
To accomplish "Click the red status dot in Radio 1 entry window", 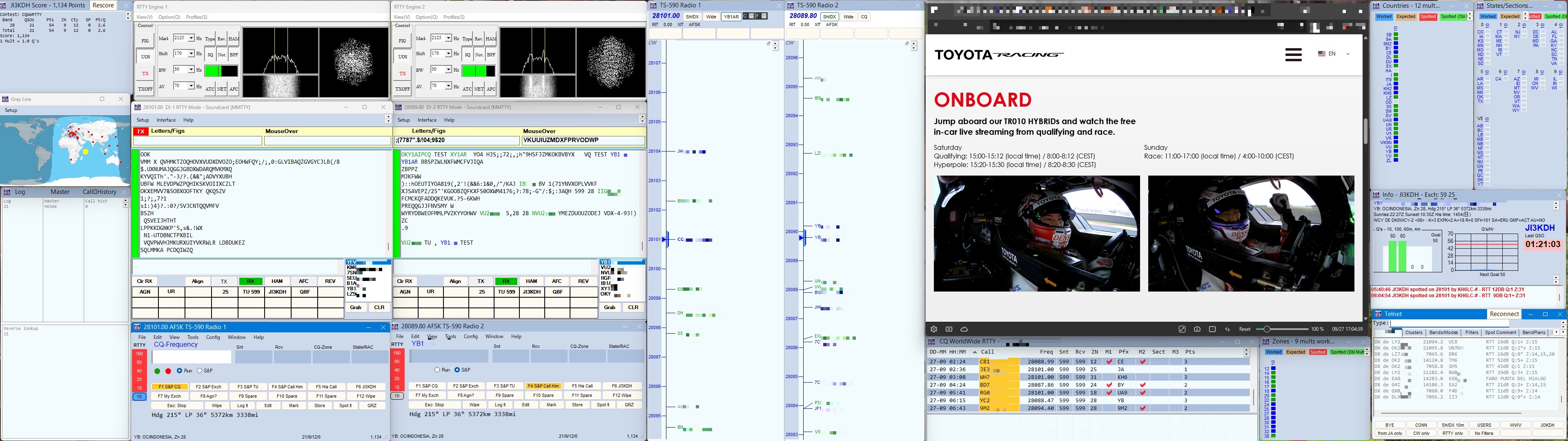I will 168,371.
